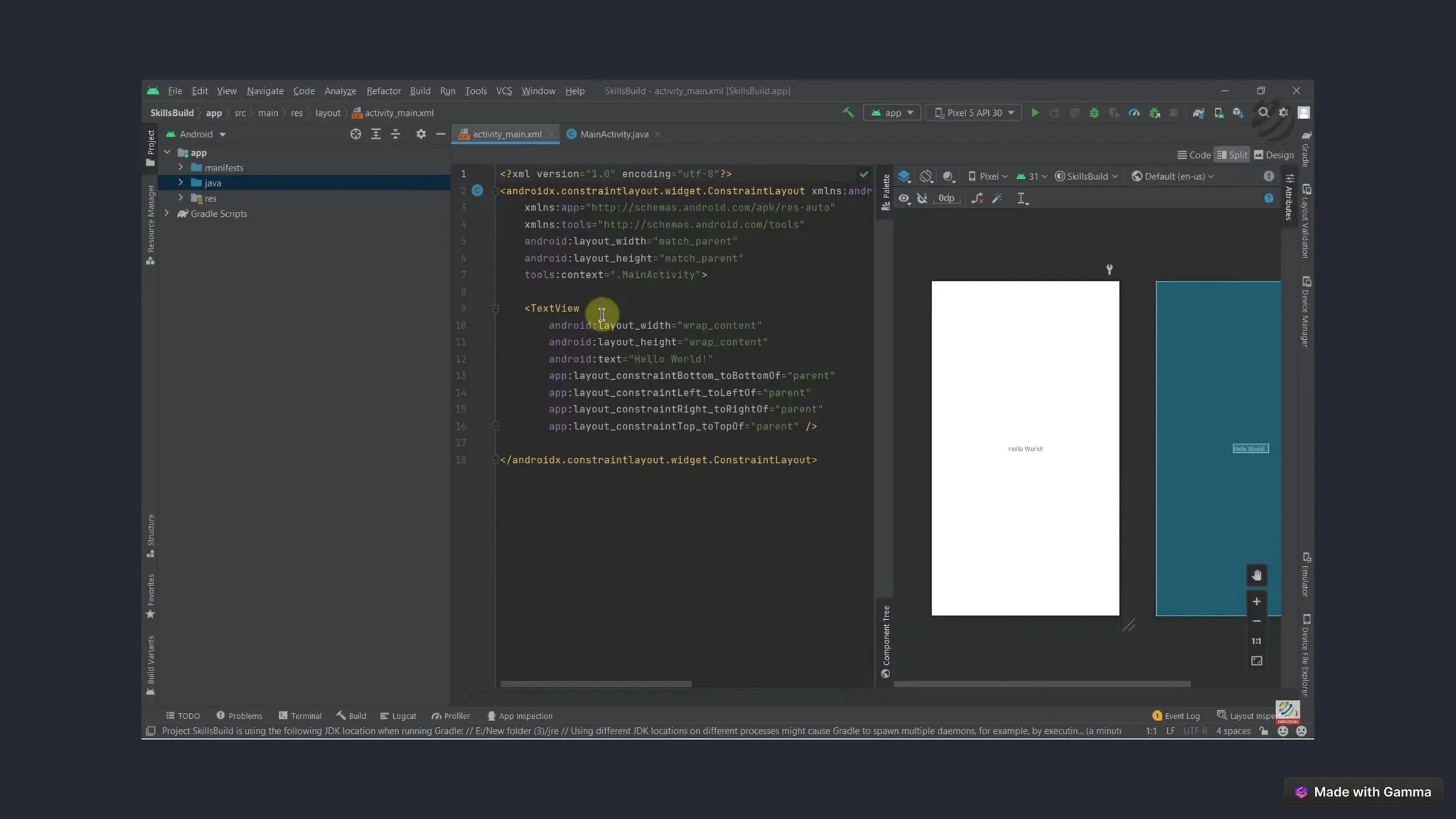Image resolution: width=1456 pixels, height=819 pixels.
Task: Click Sync Project with Gradle Files icon
Action: pyautogui.click(x=1199, y=113)
